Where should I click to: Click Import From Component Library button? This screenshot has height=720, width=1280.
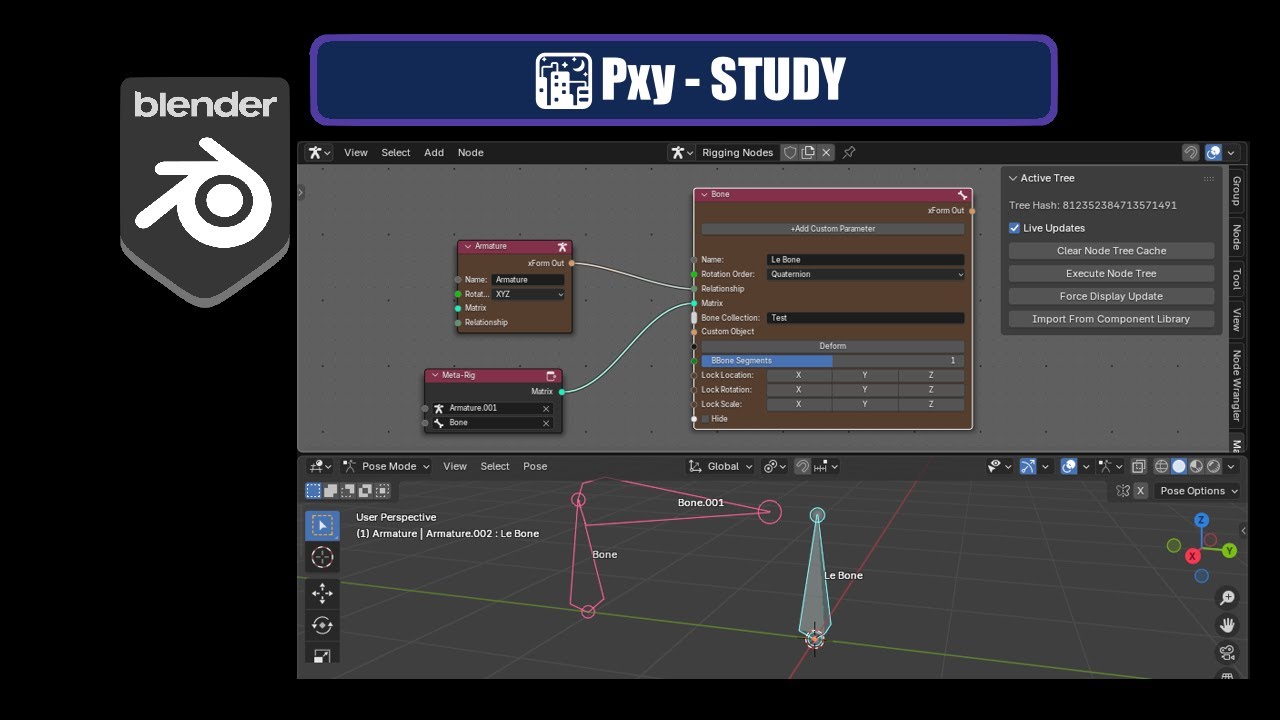(x=1111, y=319)
